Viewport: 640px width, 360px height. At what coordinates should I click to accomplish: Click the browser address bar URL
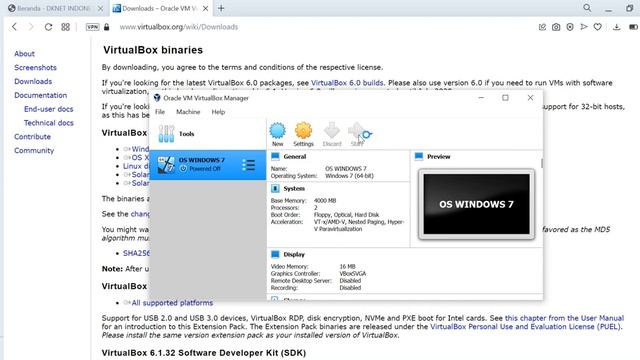178,27
